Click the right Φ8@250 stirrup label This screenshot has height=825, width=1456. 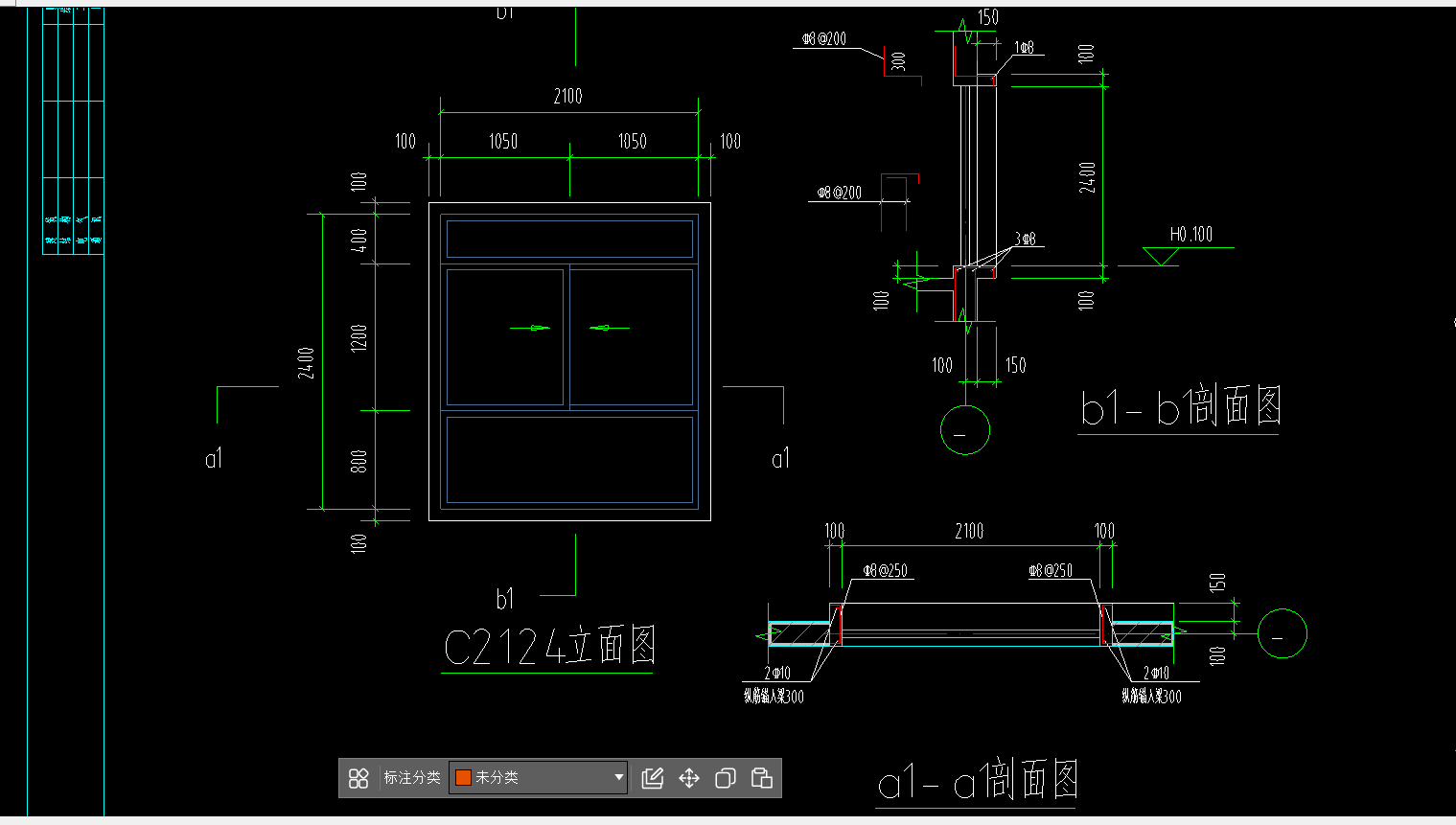pyautogui.click(x=1051, y=570)
